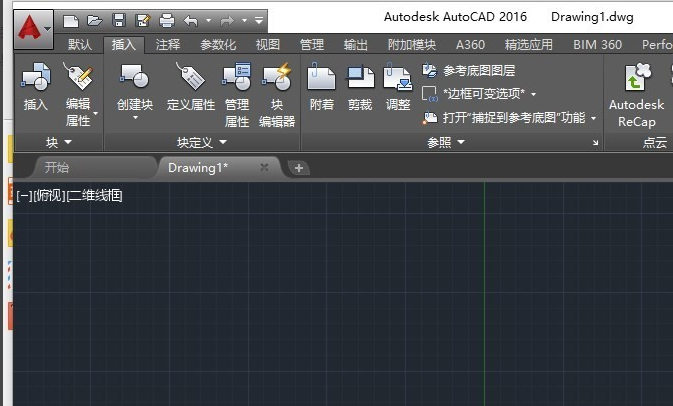The height and width of the screenshot is (406, 673).
Task: Click the Adjust (调整) icon
Action: (x=398, y=77)
